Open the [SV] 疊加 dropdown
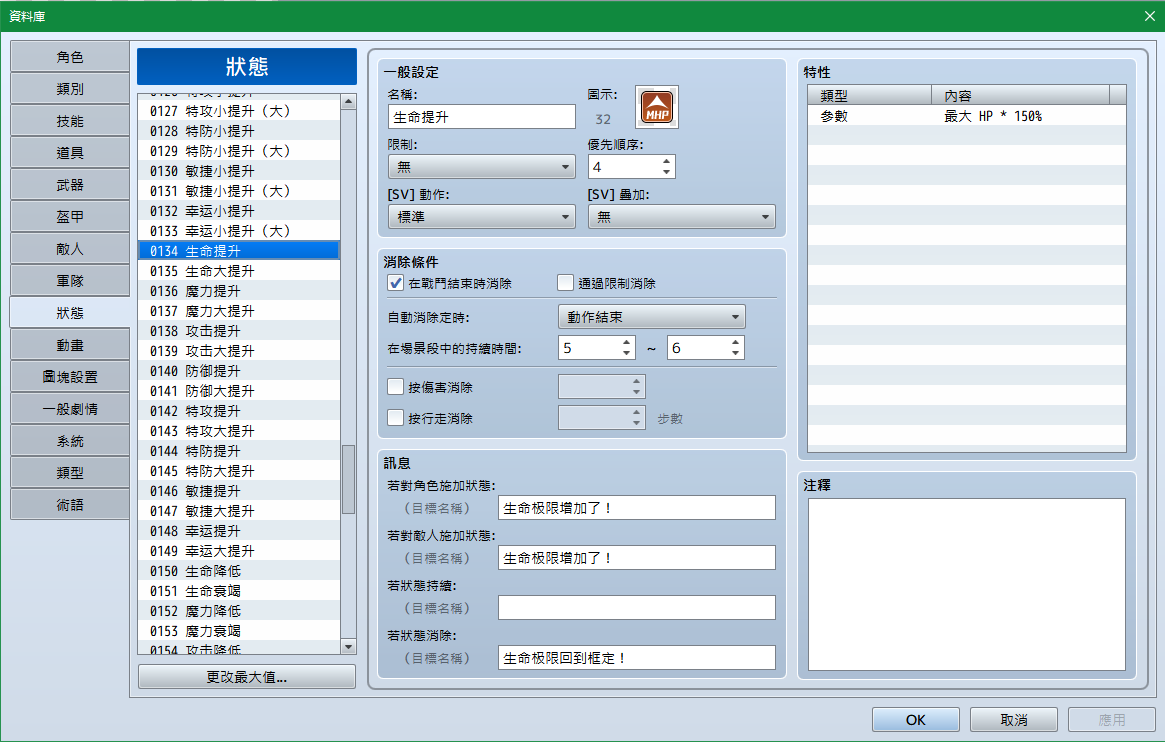The width and height of the screenshot is (1165, 742). [681, 217]
